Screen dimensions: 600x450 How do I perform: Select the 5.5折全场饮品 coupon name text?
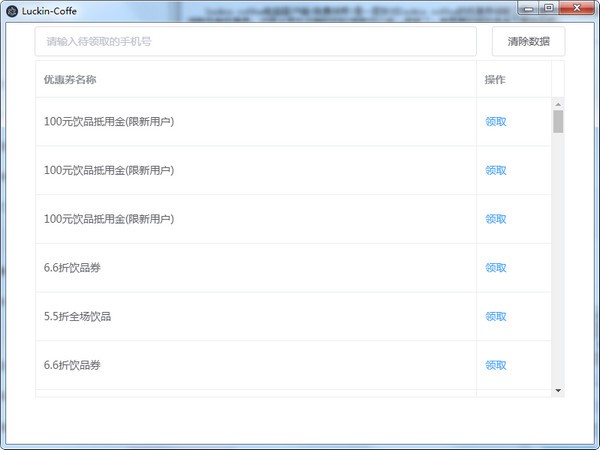tap(78, 317)
